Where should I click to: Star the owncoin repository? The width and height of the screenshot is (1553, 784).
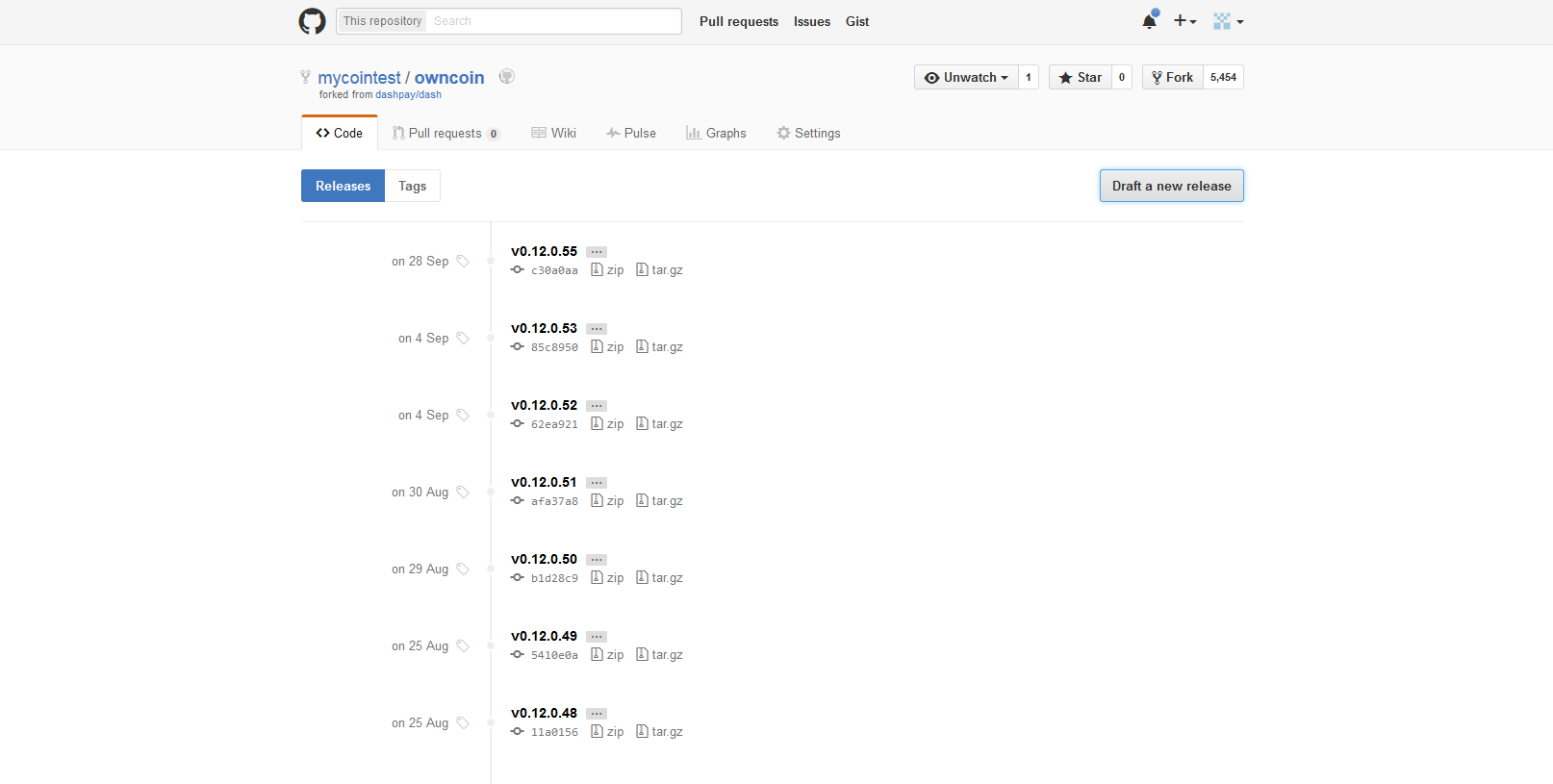tap(1081, 77)
